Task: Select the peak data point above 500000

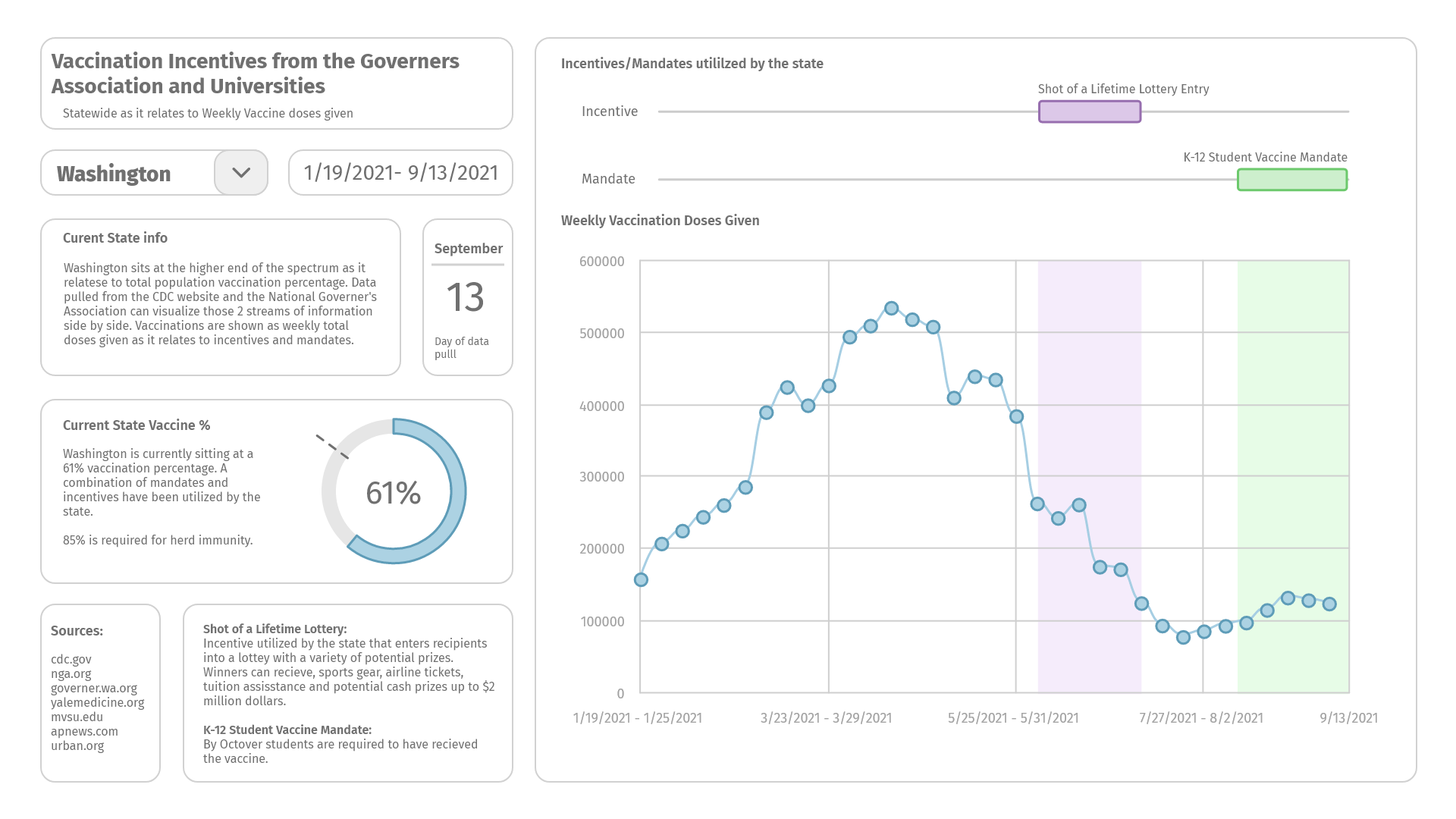Action: coord(892,308)
